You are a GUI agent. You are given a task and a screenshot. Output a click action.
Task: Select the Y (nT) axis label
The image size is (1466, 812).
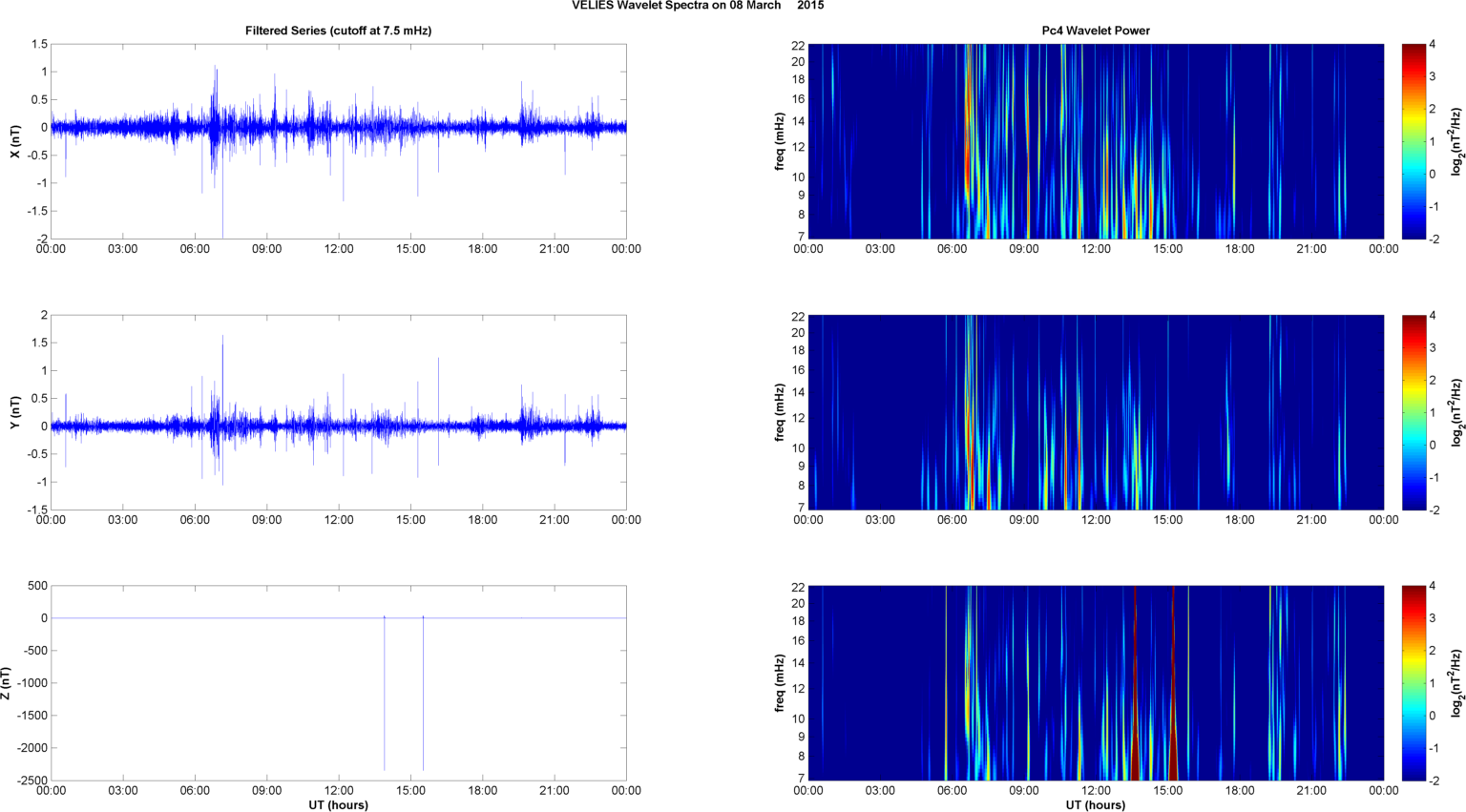[x=15, y=412]
